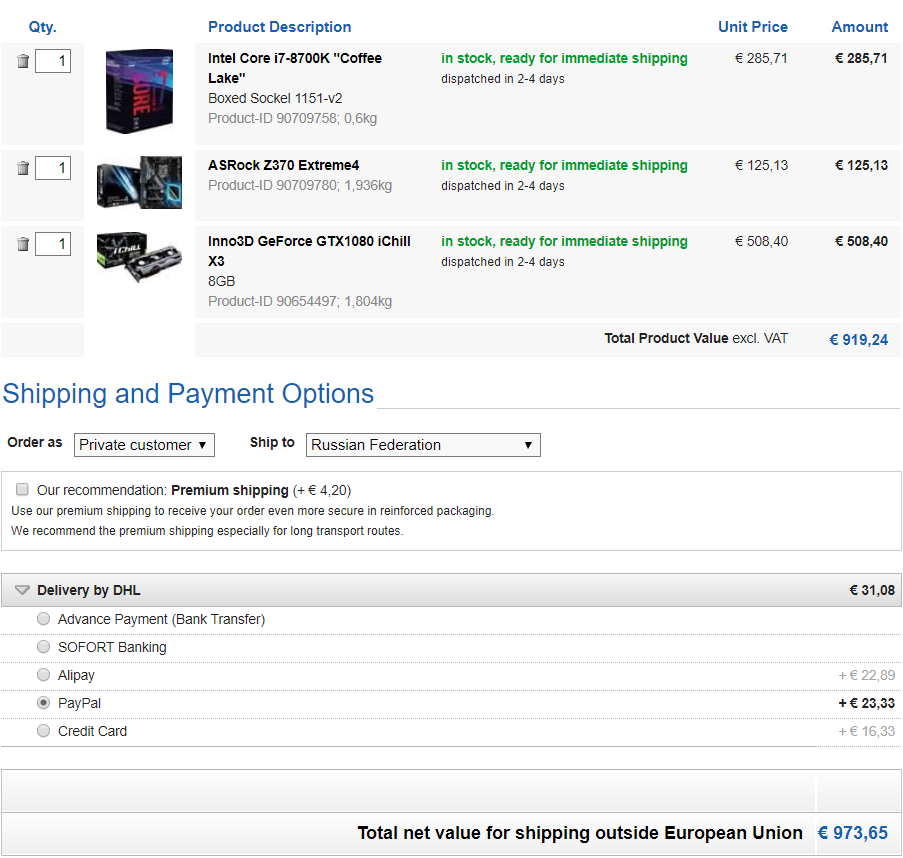Open the Ship to country dropdown
This screenshot has width=903, height=858.
(423, 445)
